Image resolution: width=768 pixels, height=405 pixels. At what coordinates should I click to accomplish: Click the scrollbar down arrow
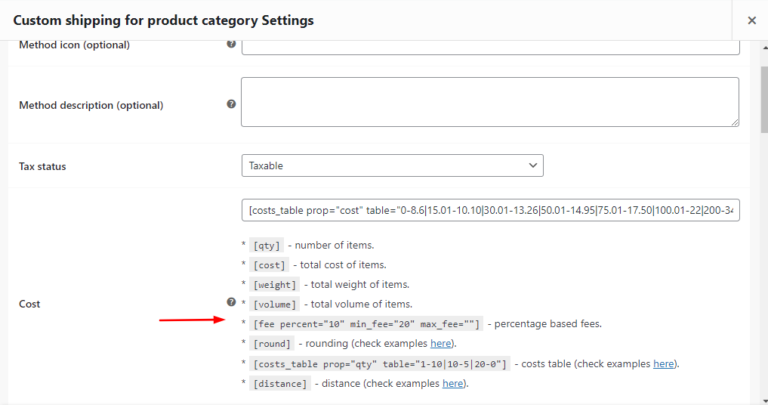click(x=764, y=401)
